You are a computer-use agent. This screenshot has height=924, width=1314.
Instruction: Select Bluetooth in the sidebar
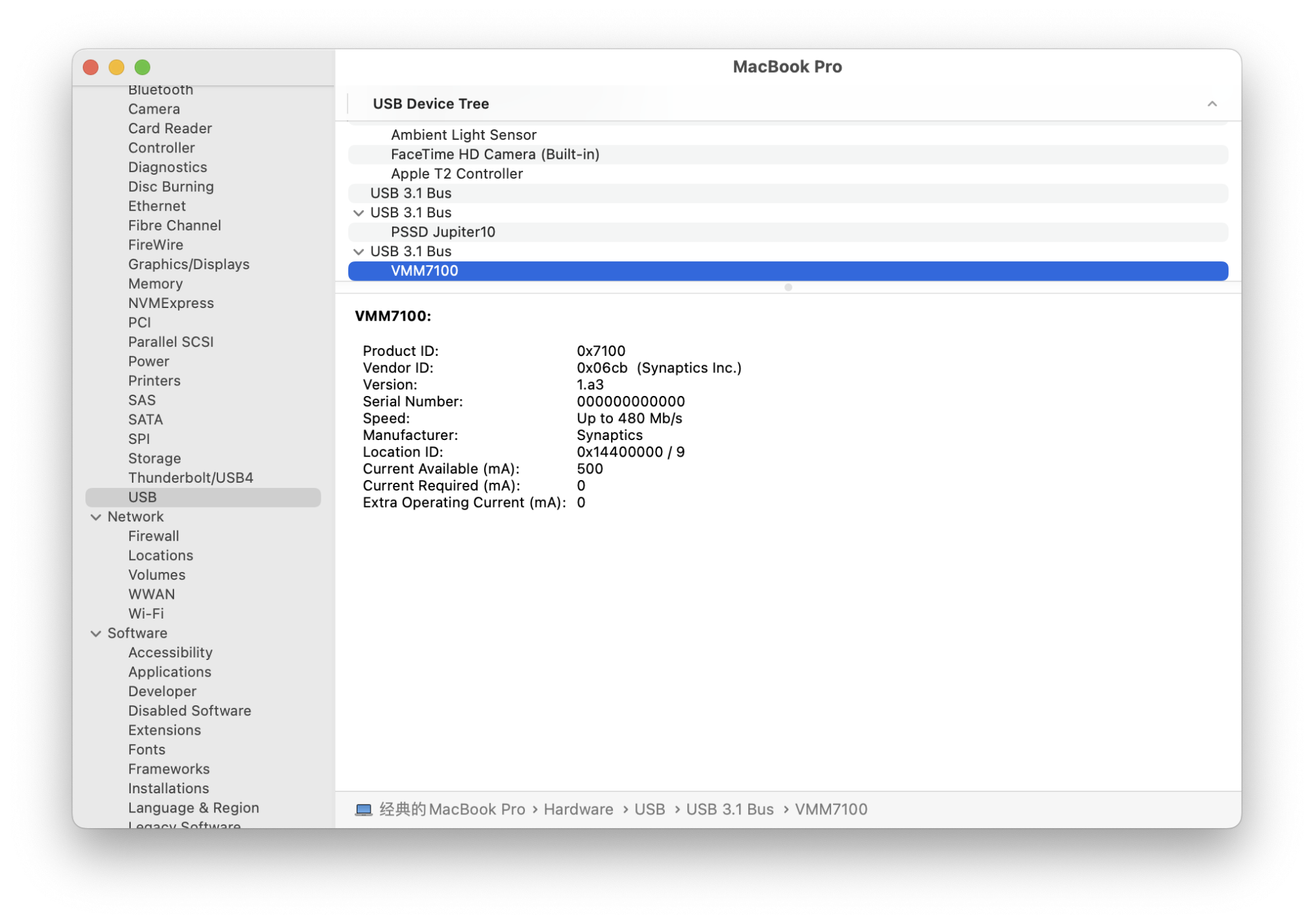coord(160,89)
